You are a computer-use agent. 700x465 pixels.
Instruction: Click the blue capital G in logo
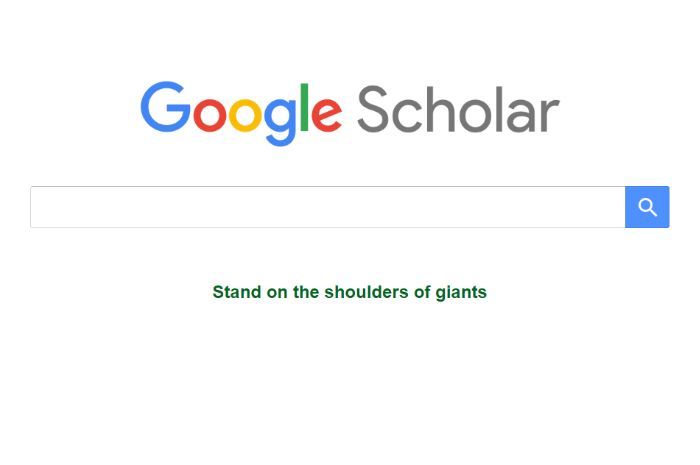(165, 107)
